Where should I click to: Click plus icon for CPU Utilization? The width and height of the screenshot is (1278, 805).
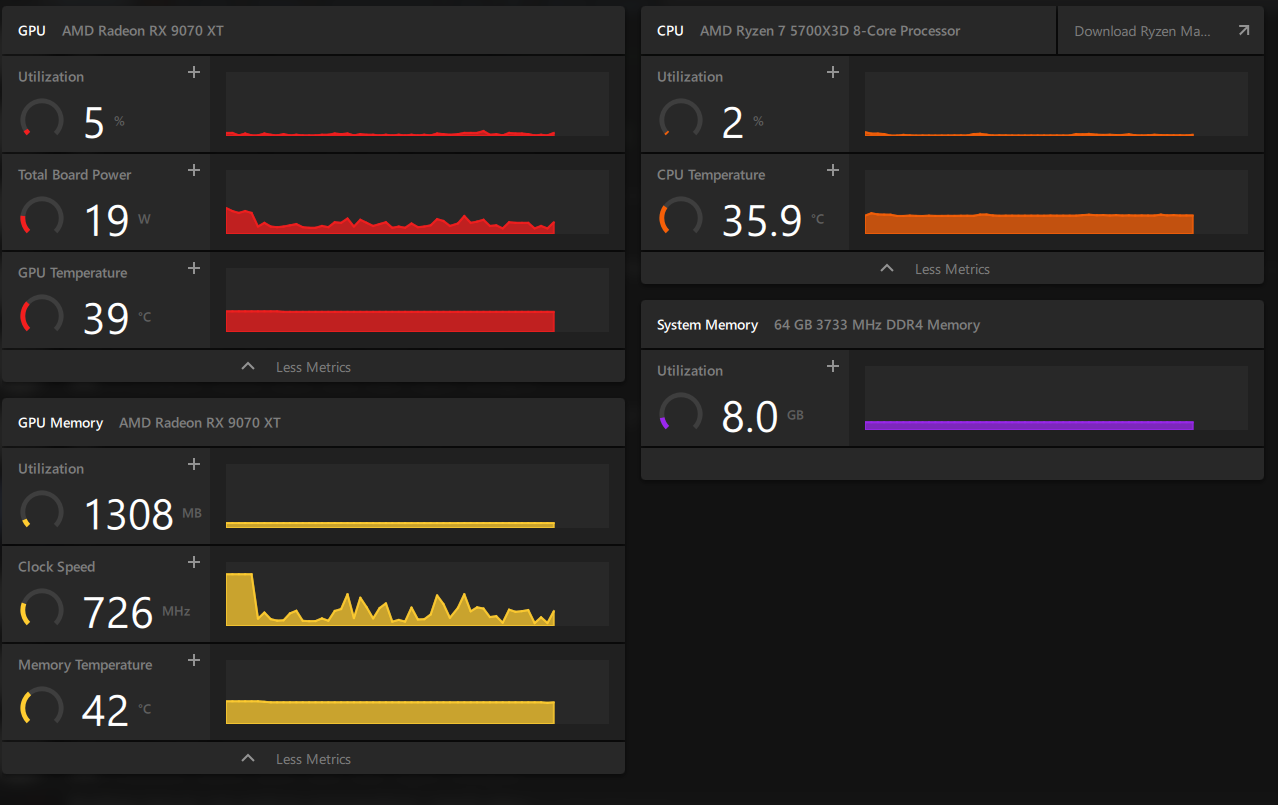click(x=832, y=72)
